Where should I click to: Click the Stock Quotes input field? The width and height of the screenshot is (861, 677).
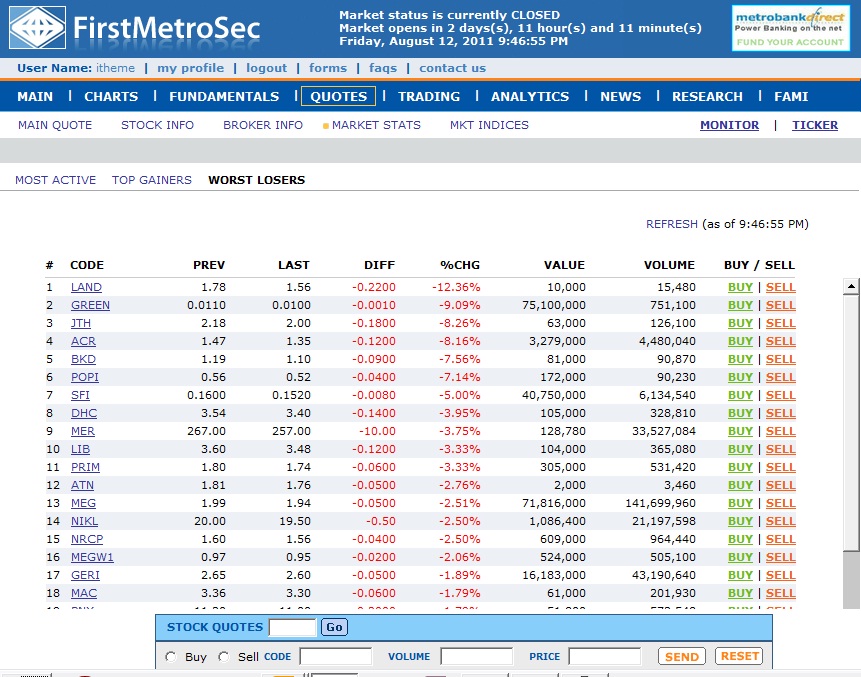click(293, 627)
